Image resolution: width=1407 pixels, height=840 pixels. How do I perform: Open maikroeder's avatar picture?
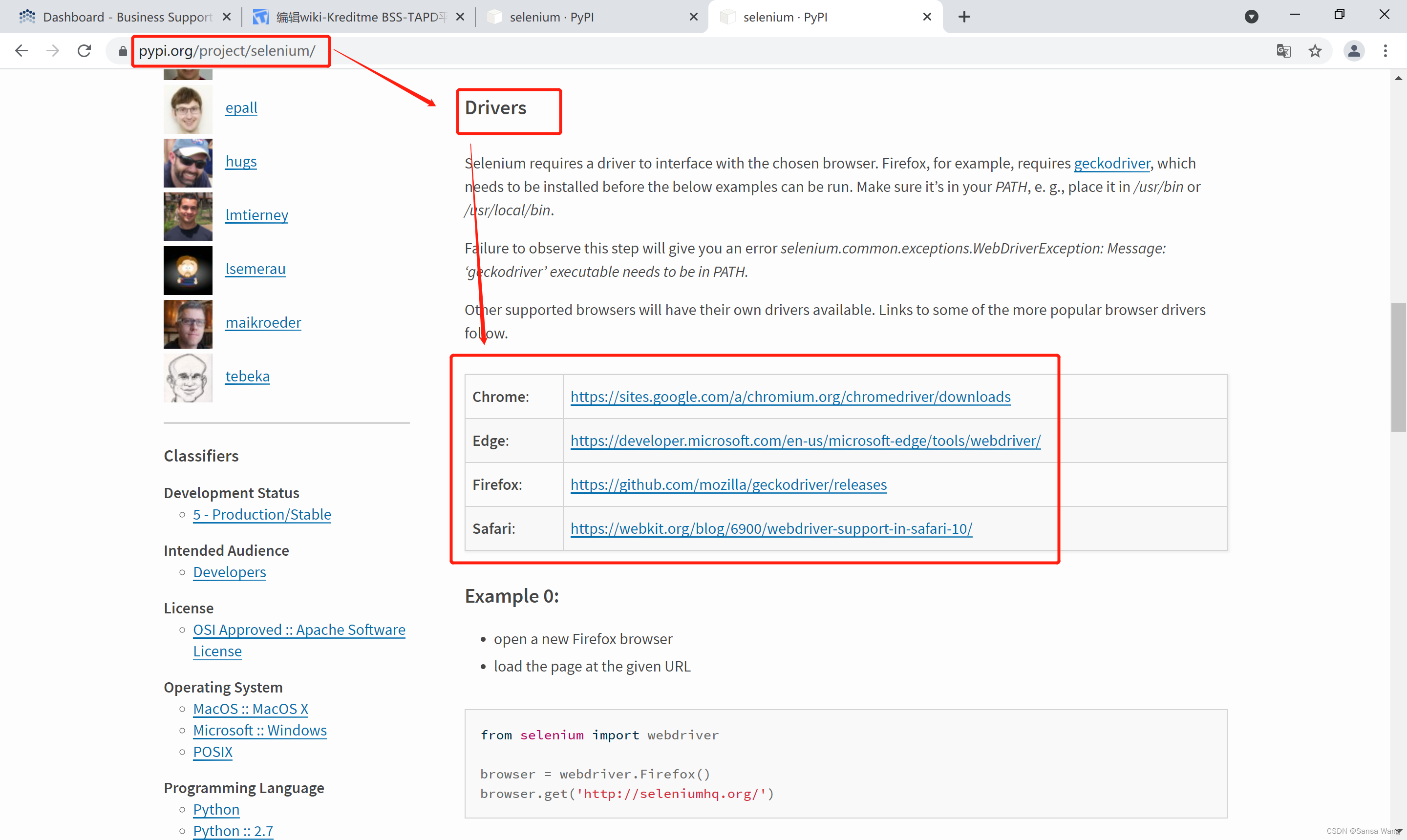188,324
